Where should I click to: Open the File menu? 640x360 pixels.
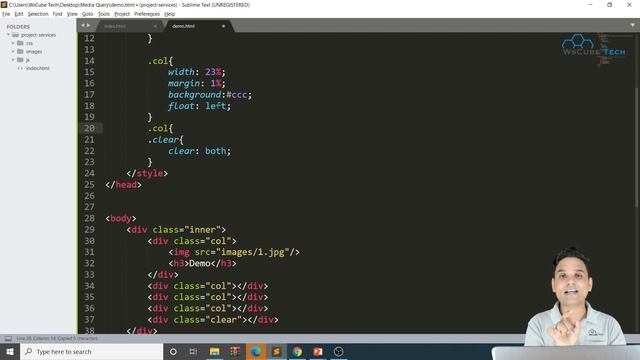(6, 14)
